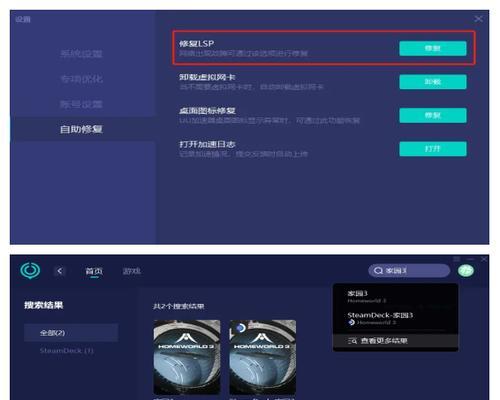Viewport: 500px width, 400px height.
Task: Choose the 家园3 Homeworld 3 suggestion
Action: [x=396, y=296]
